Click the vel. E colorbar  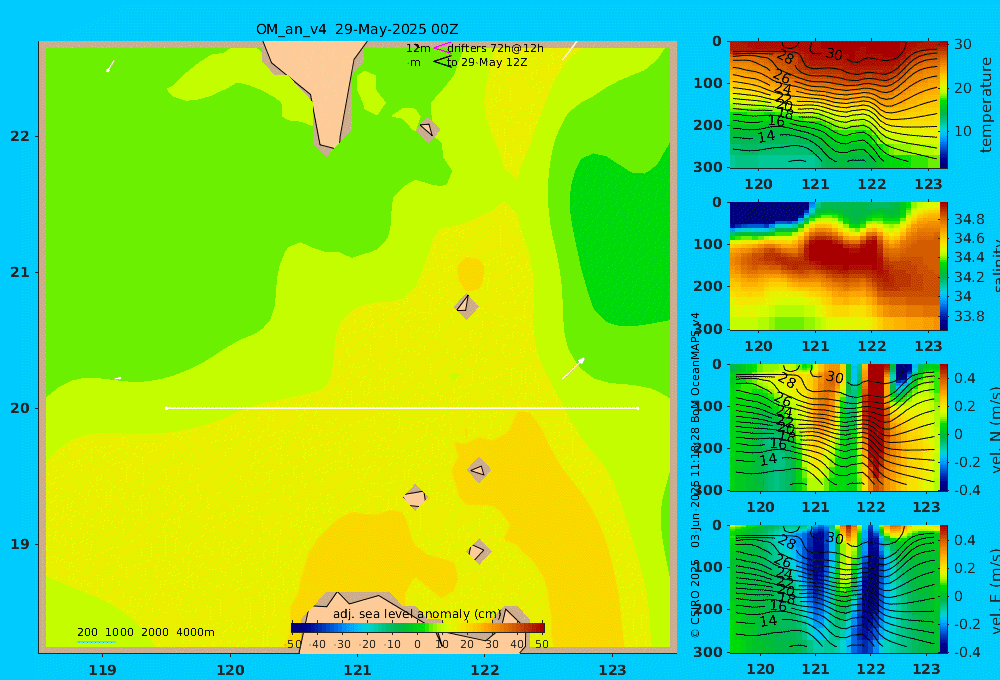(944, 589)
